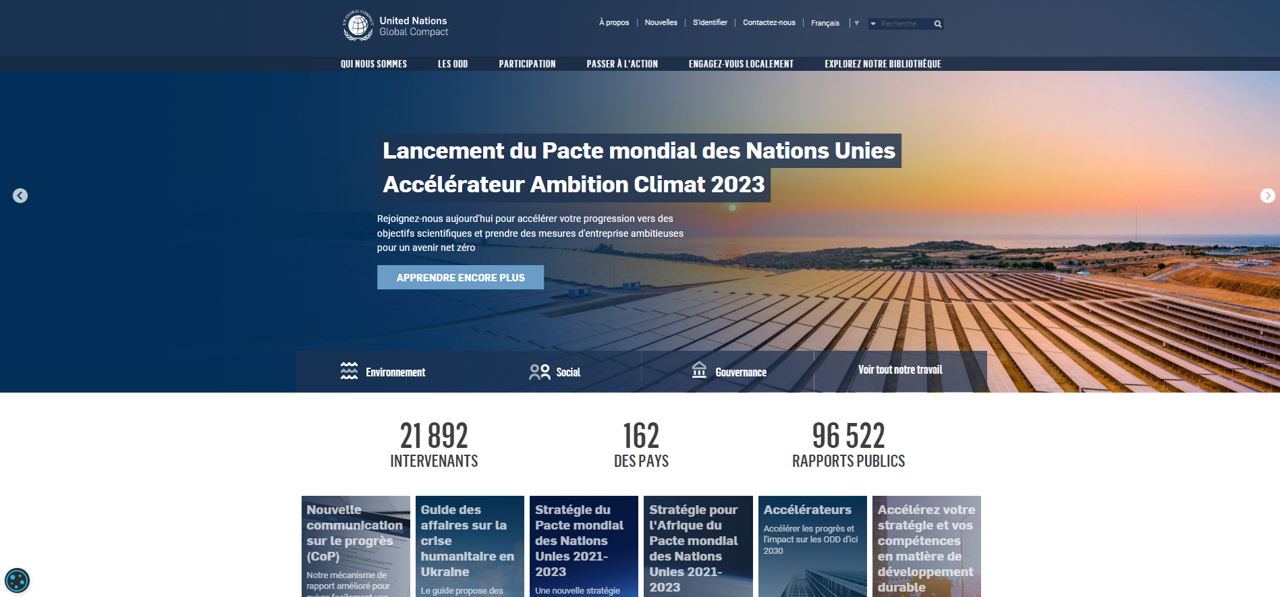This screenshot has height=597, width=1280.
Task: Click the Social tab label
Action: point(568,372)
